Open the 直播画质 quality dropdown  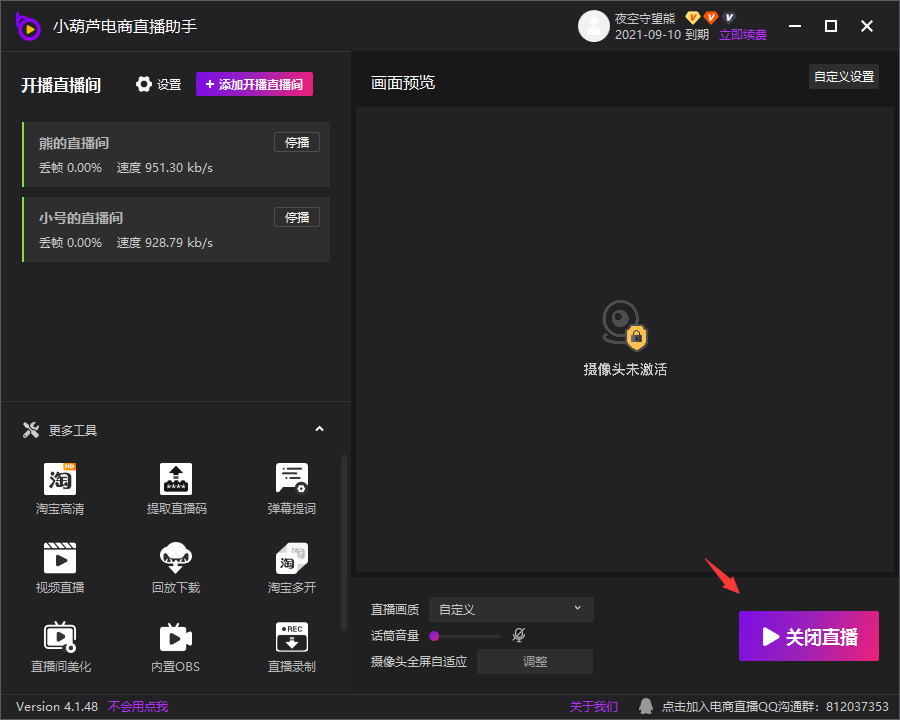[x=511, y=609]
